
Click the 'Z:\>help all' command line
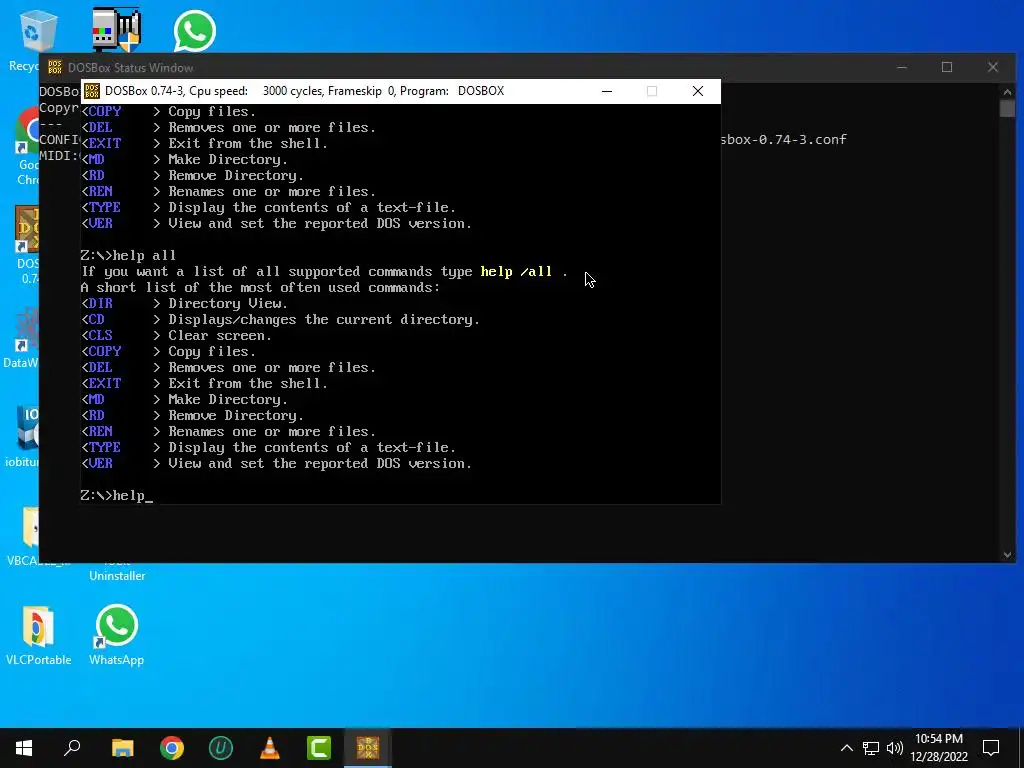(128, 255)
